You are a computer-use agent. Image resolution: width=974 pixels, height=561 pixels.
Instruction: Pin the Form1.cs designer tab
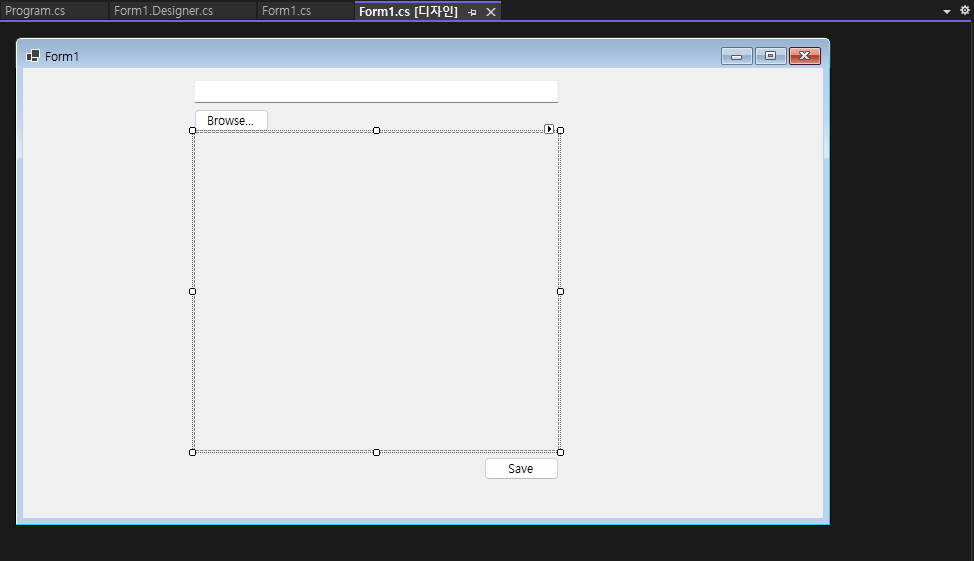click(472, 12)
